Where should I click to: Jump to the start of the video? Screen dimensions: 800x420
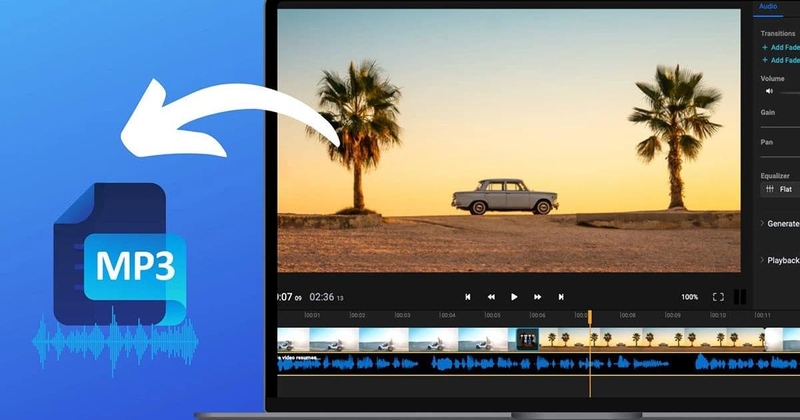[467, 297]
